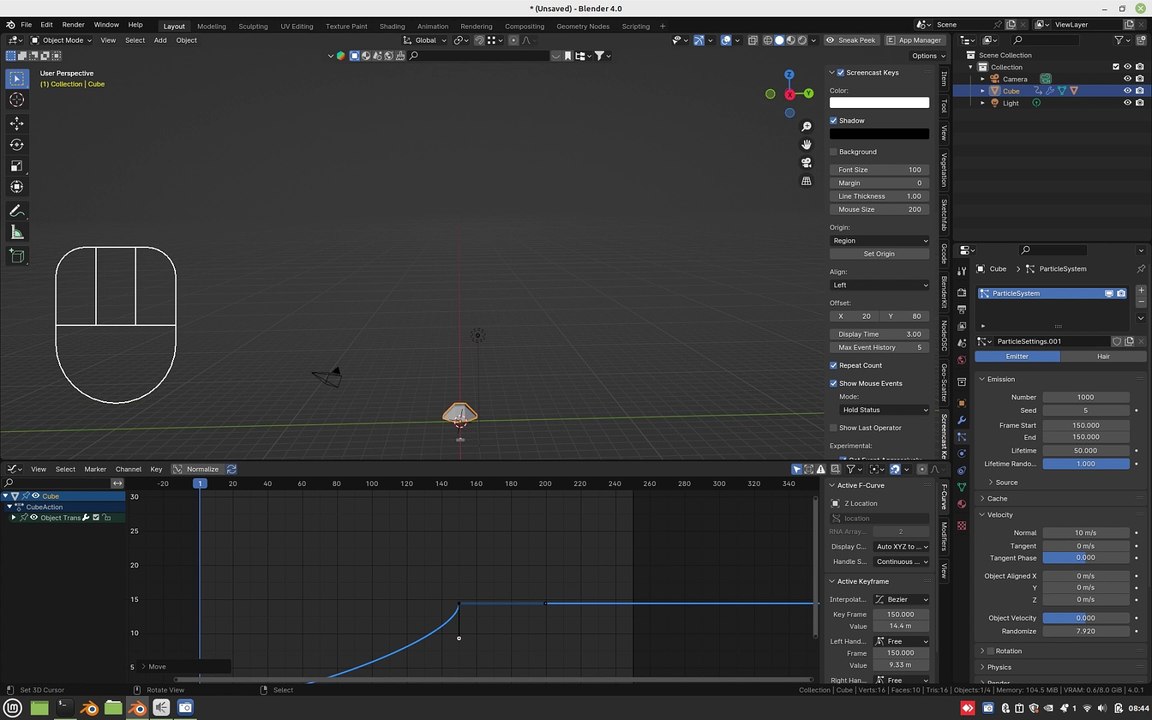This screenshot has width=1152, height=720.
Task: Switch particle type to Hair
Action: (1103, 356)
